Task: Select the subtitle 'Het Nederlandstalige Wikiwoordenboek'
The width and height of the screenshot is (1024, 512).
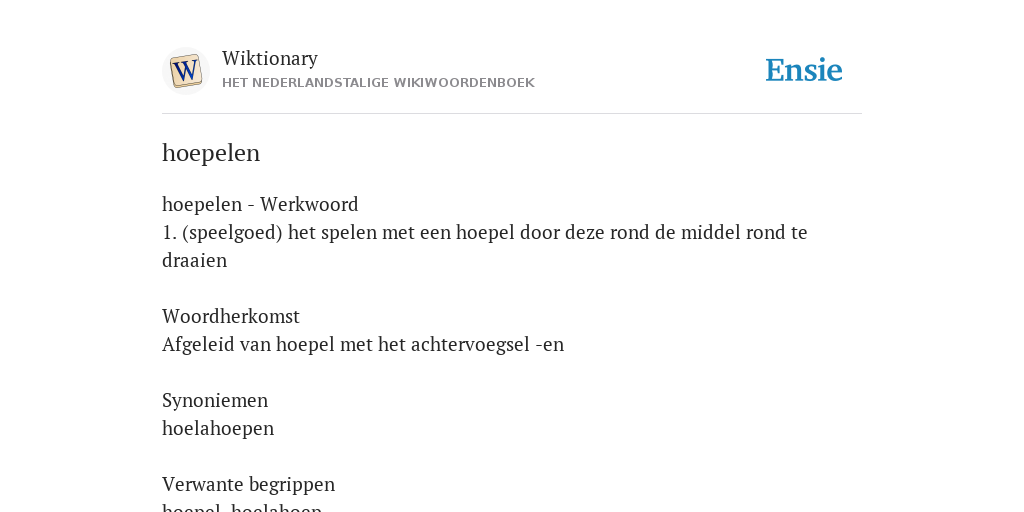Action: 378,83
